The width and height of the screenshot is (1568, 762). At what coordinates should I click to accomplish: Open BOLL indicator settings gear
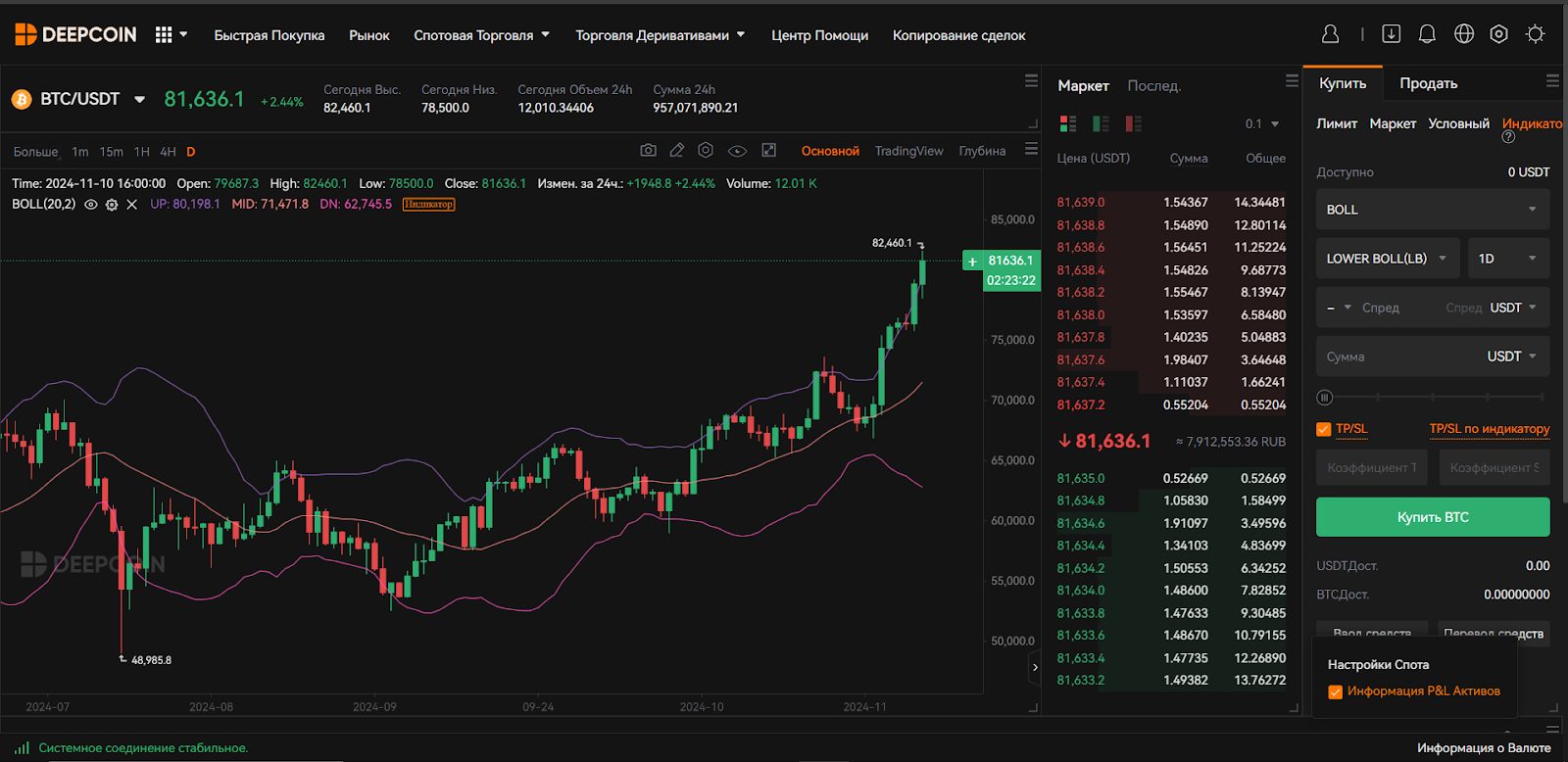(x=112, y=205)
